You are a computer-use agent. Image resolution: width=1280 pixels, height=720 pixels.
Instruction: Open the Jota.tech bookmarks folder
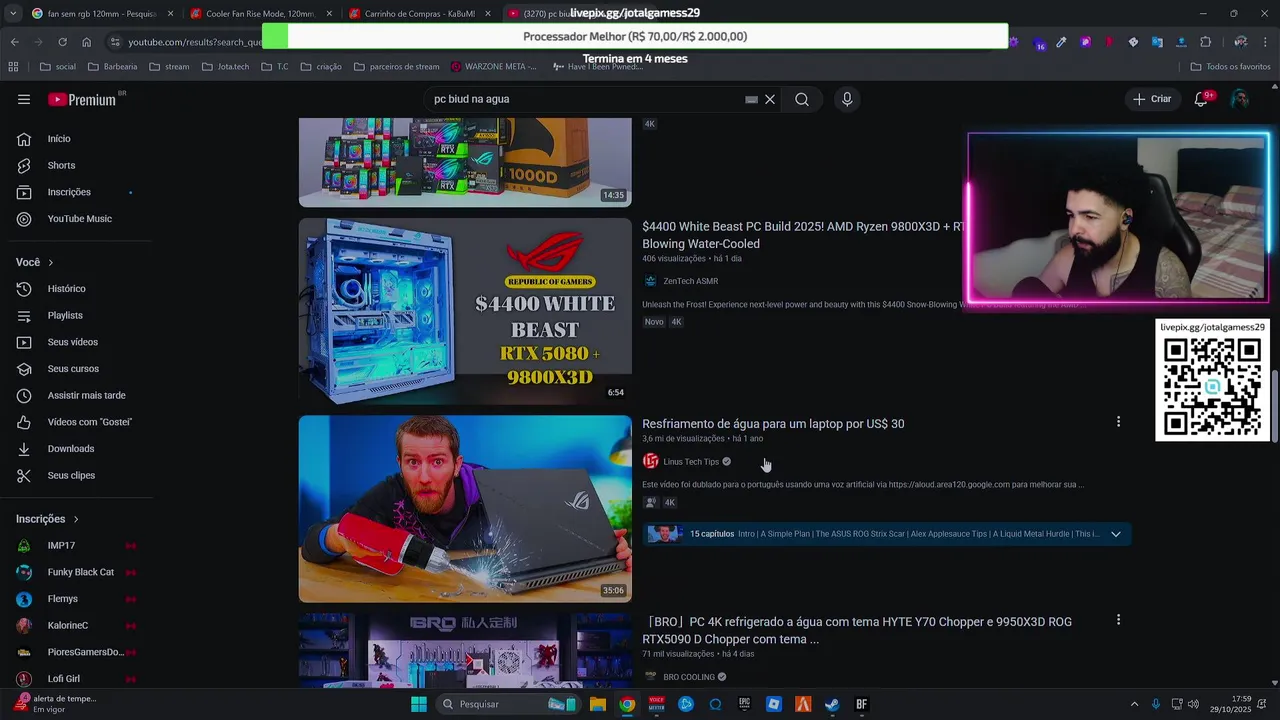(225, 67)
